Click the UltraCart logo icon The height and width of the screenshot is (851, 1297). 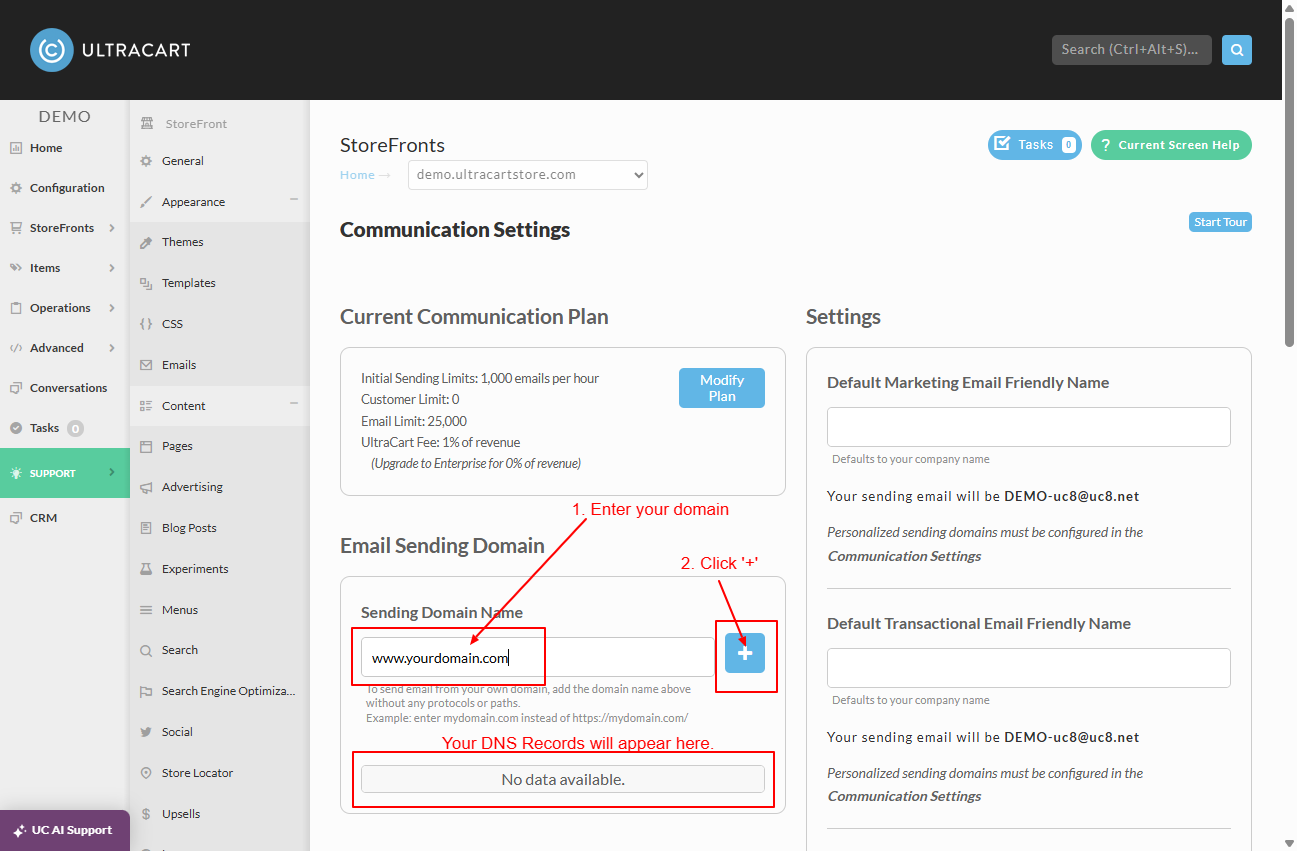click(x=52, y=49)
